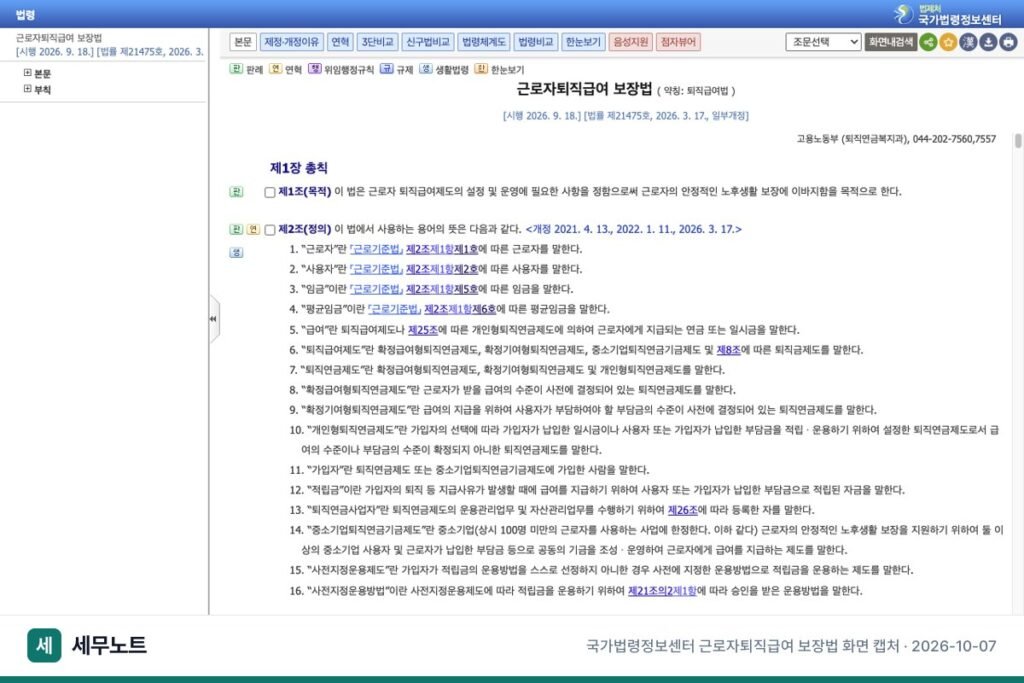Open the 3단비교 tab
This screenshot has width=1024, height=683.
[x=377, y=42]
